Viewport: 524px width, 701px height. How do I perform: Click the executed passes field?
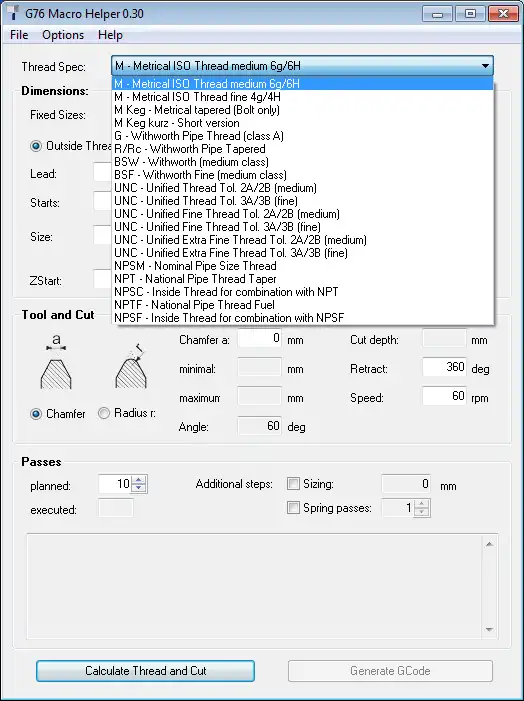pos(116,508)
